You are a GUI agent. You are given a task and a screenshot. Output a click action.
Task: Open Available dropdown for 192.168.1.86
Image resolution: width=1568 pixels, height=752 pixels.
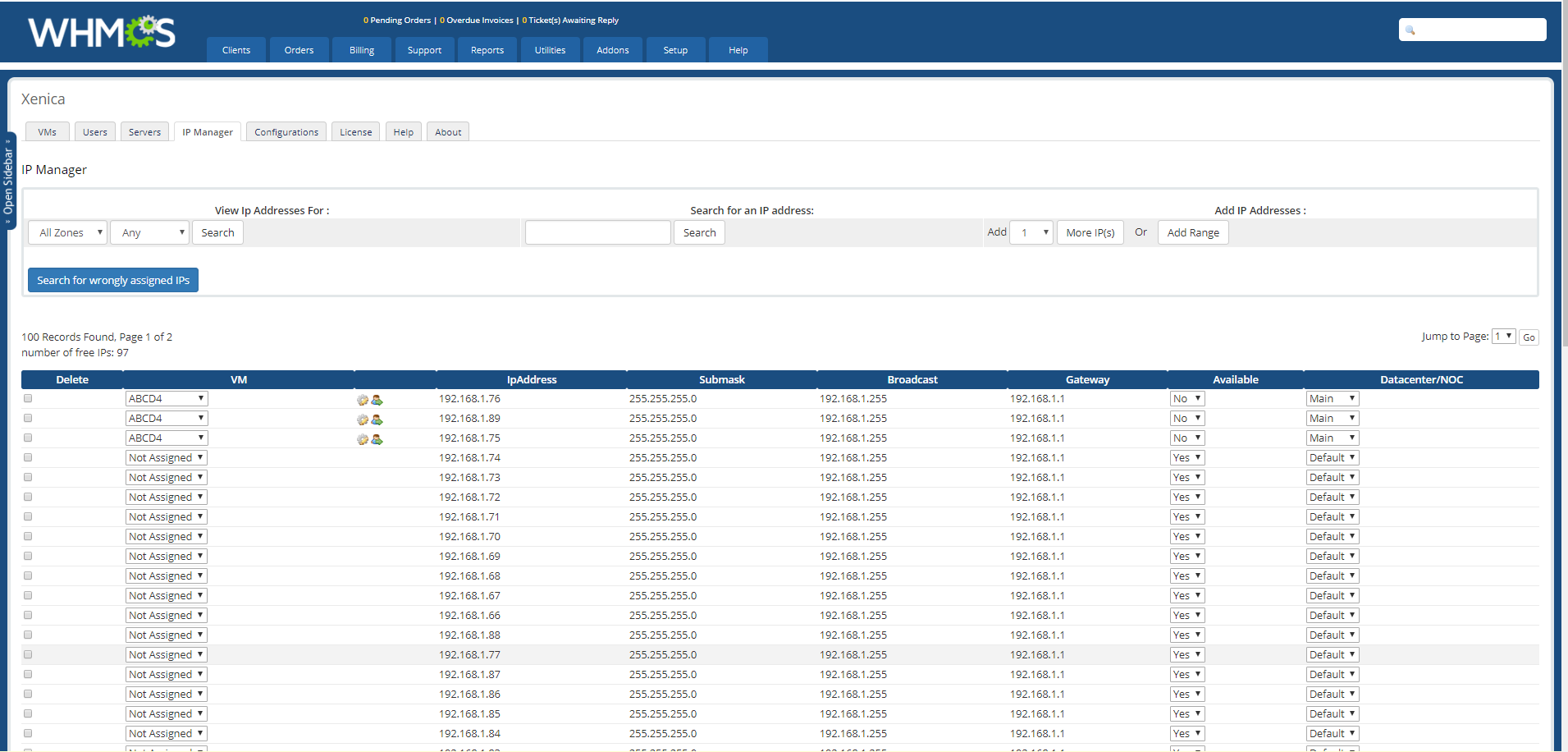coord(1187,694)
